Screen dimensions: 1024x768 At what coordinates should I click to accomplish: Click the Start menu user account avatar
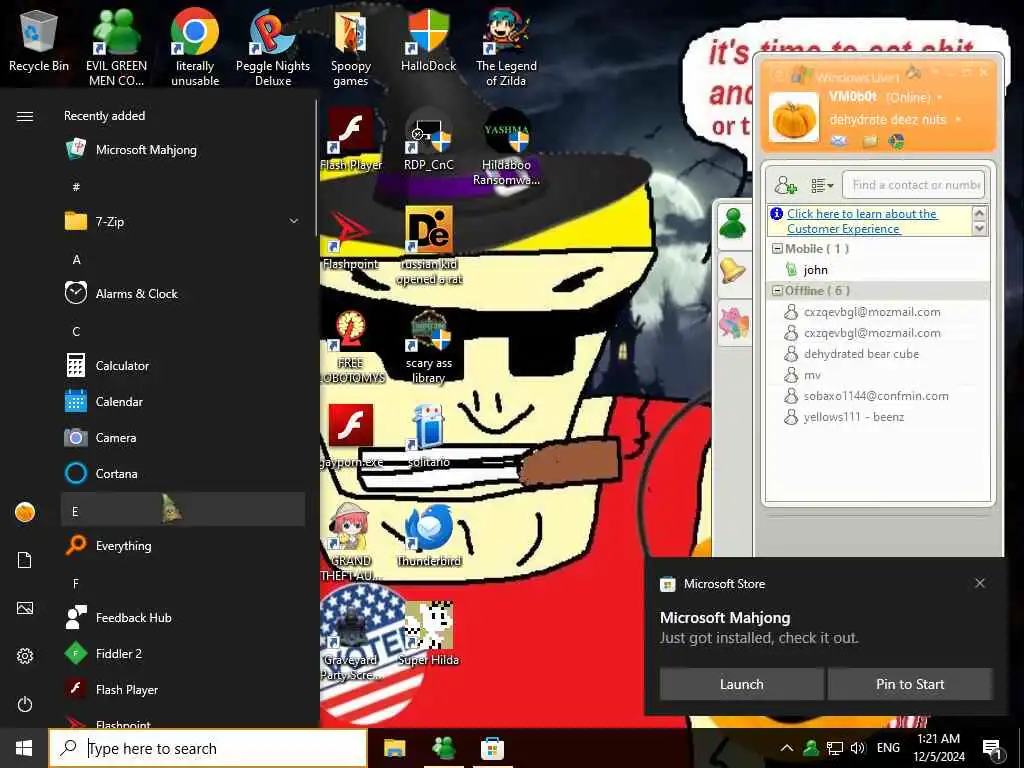[x=25, y=512]
